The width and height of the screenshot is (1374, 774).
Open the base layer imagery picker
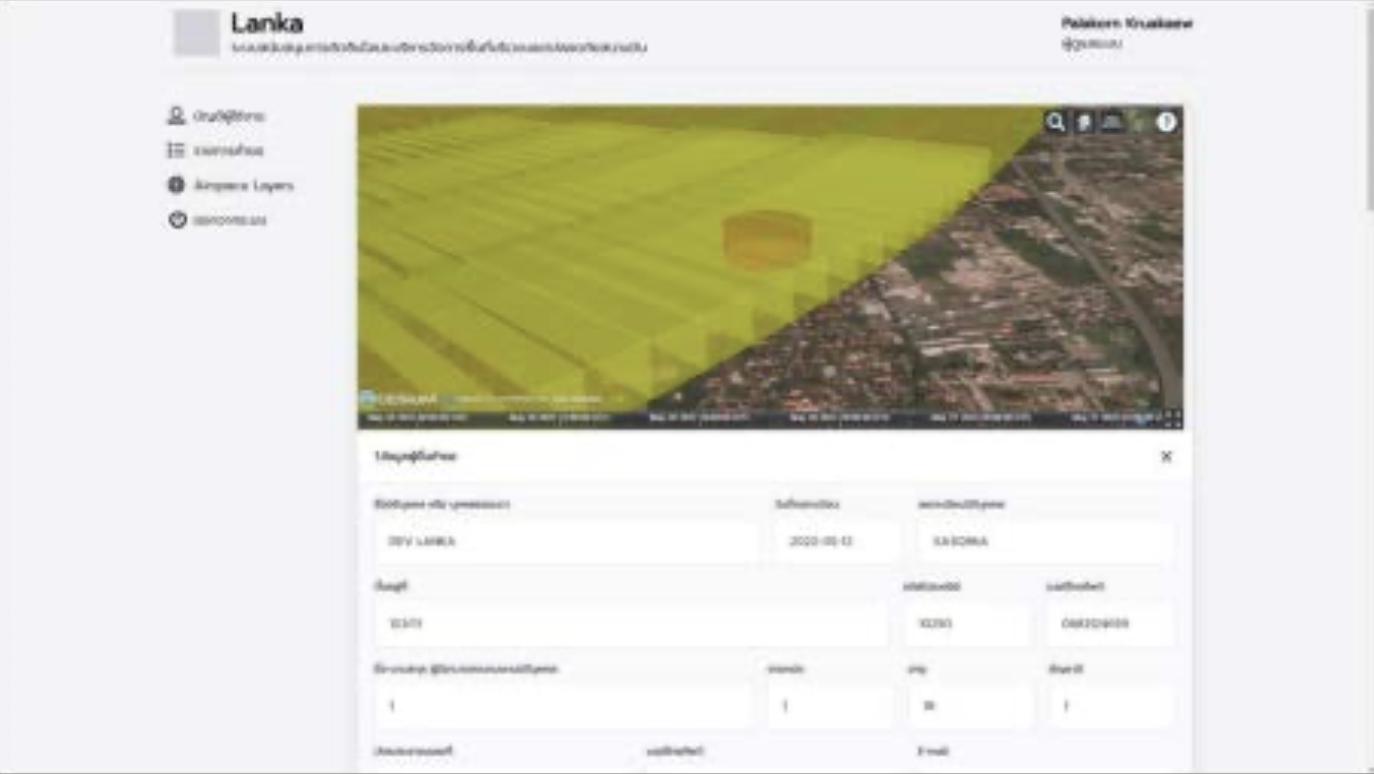click(x=1139, y=122)
